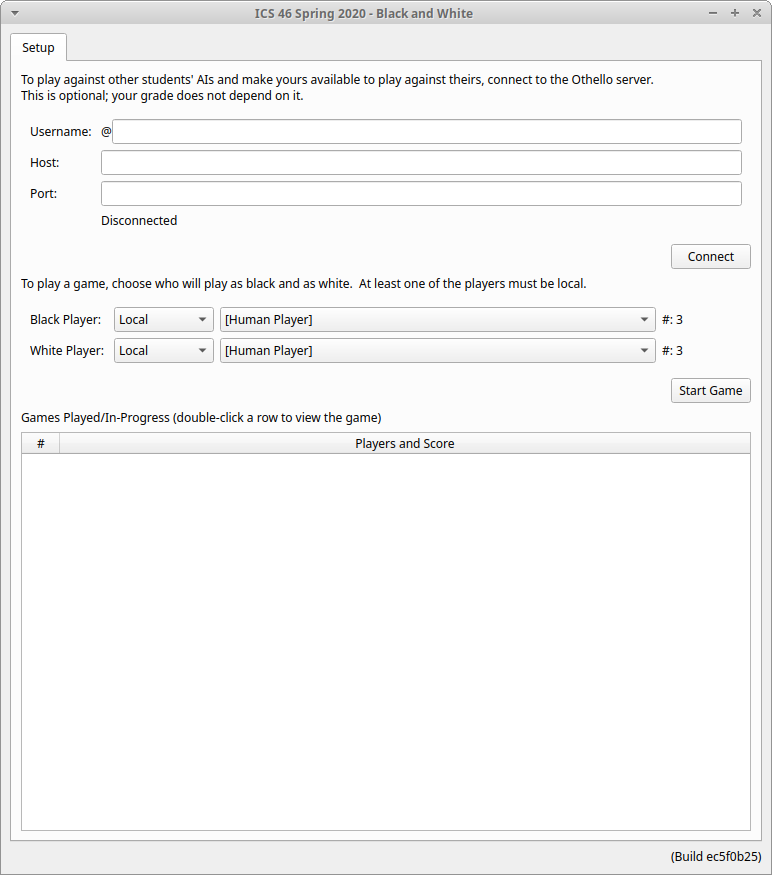Click the Username label
Viewport: 772px width, 875px height.
61,132
